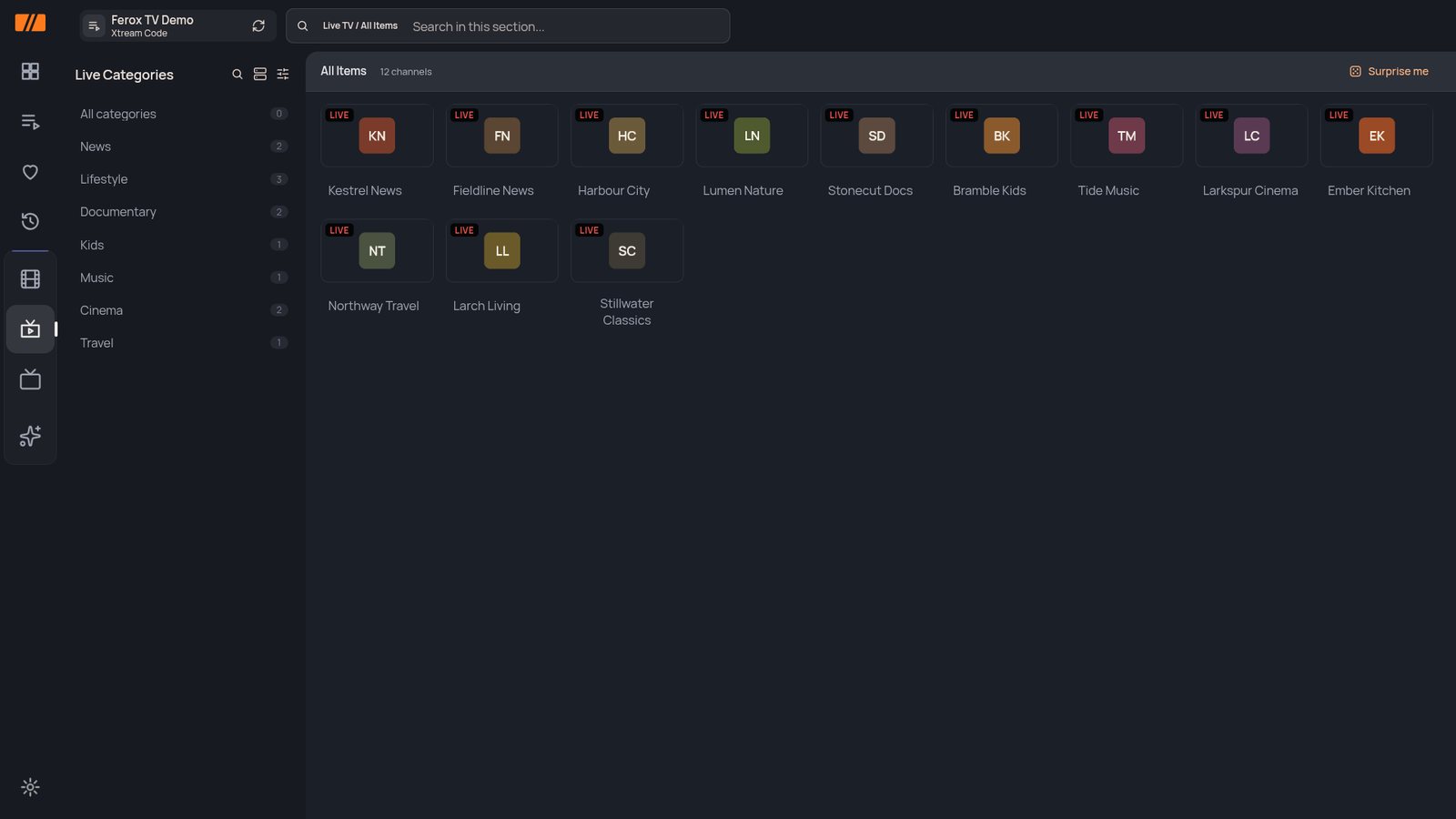
Task: Select All categories in the list
Action: point(184,114)
